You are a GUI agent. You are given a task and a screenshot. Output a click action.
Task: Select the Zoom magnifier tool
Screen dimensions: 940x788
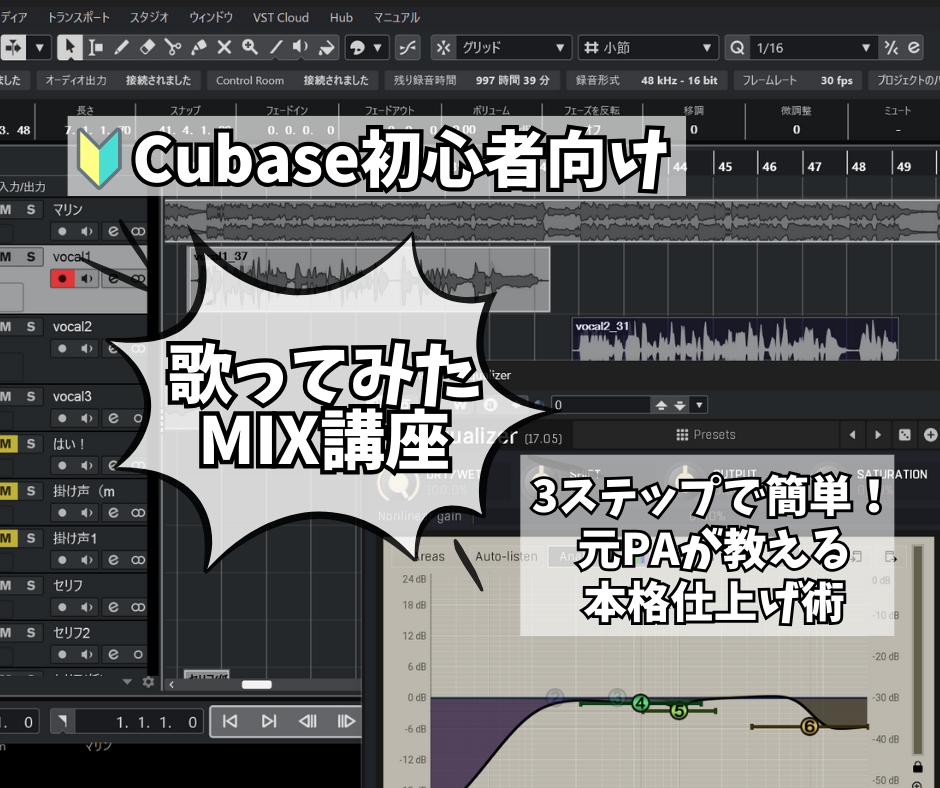(x=250, y=47)
